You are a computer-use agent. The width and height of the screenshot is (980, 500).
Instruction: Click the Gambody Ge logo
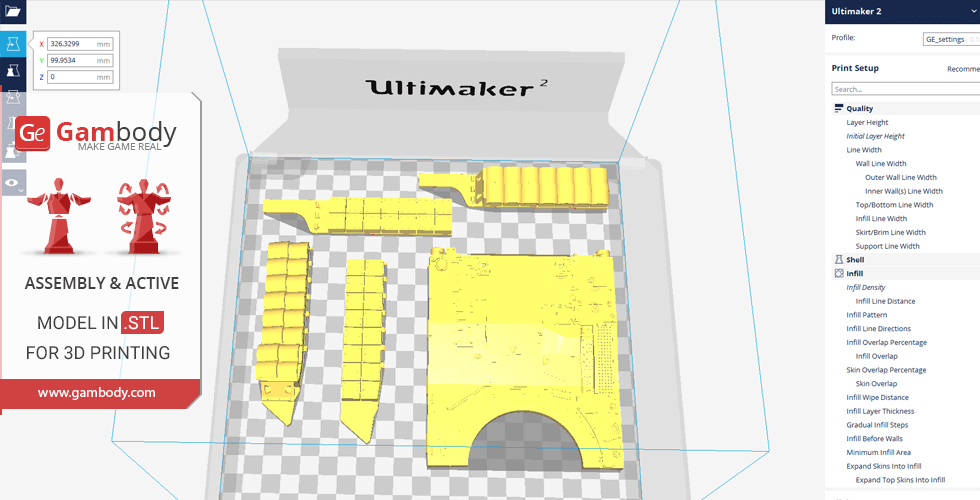point(34,132)
